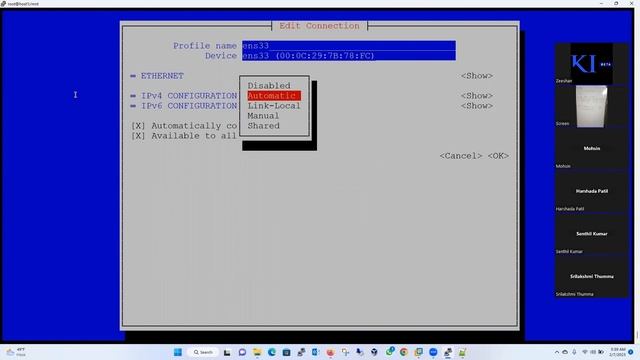Show hidden system tray icons
The height and width of the screenshot is (360, 640).
point(557,352)
